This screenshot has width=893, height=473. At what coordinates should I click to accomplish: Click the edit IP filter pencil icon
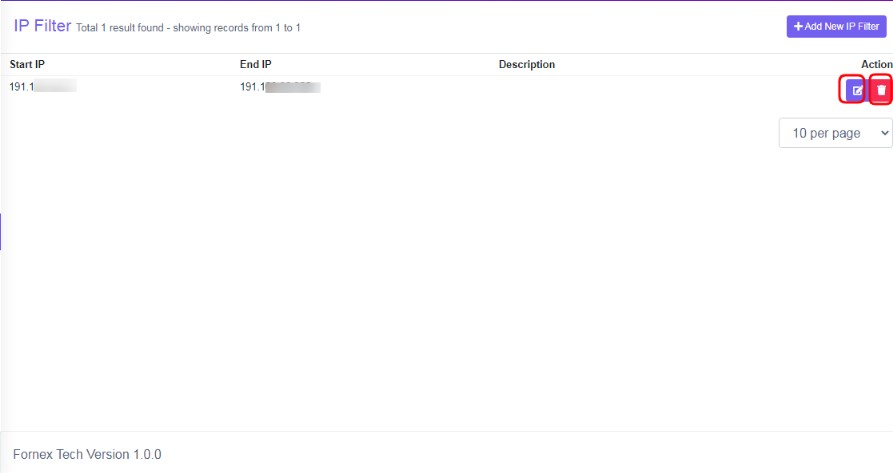855,90
